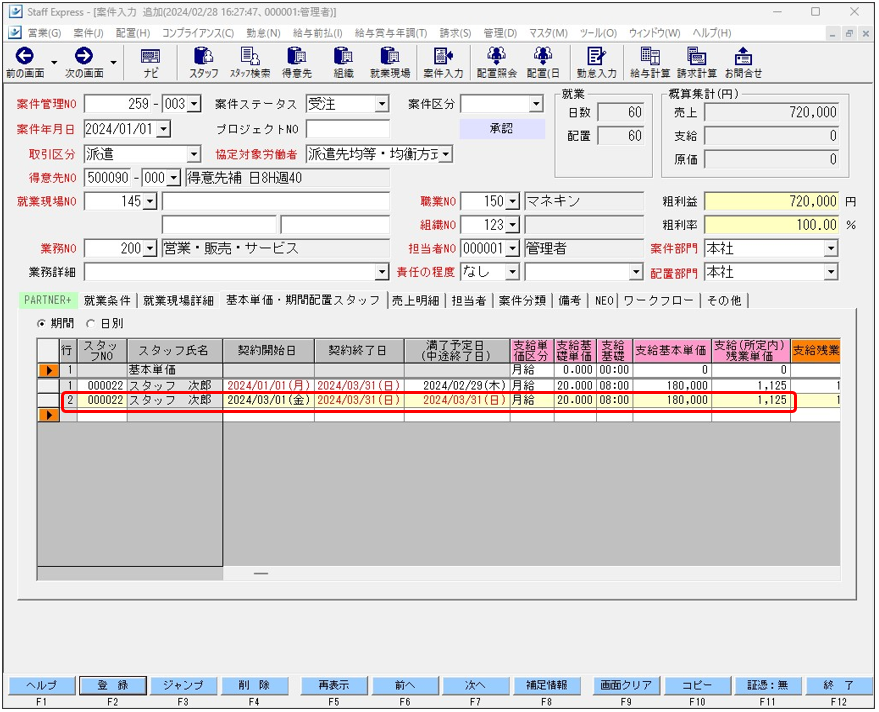The image size is (879, 712).
Task: Open the 案件年月日 date dropdown
Action: [x=163, y=129]
